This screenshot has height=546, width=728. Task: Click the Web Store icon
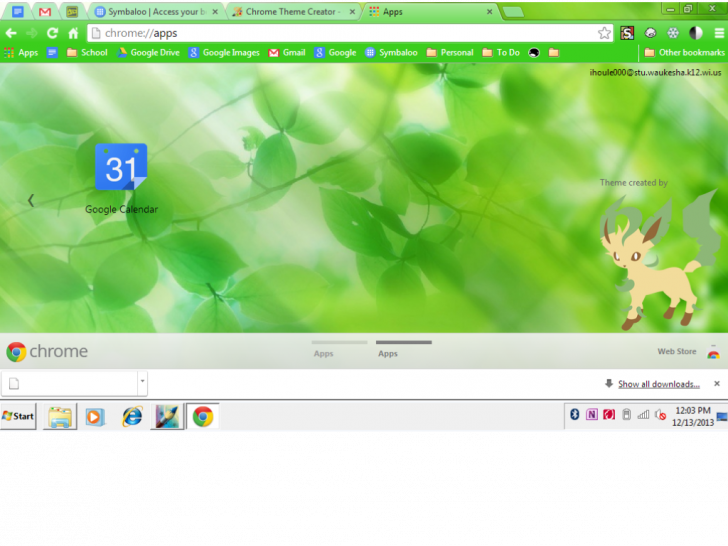pyautogui.click(x=713, y=352)
